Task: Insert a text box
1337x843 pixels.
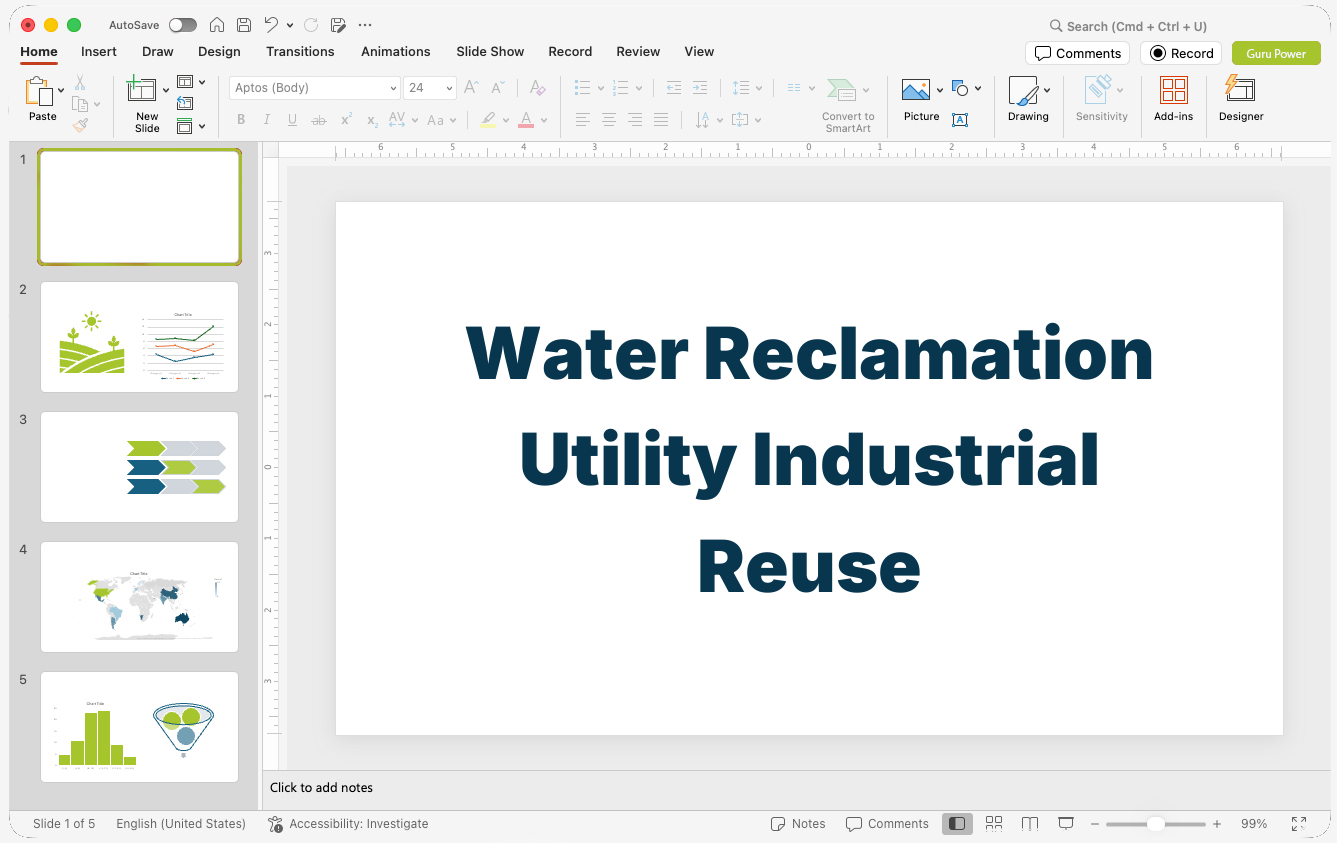Action: tap(960, 120)
